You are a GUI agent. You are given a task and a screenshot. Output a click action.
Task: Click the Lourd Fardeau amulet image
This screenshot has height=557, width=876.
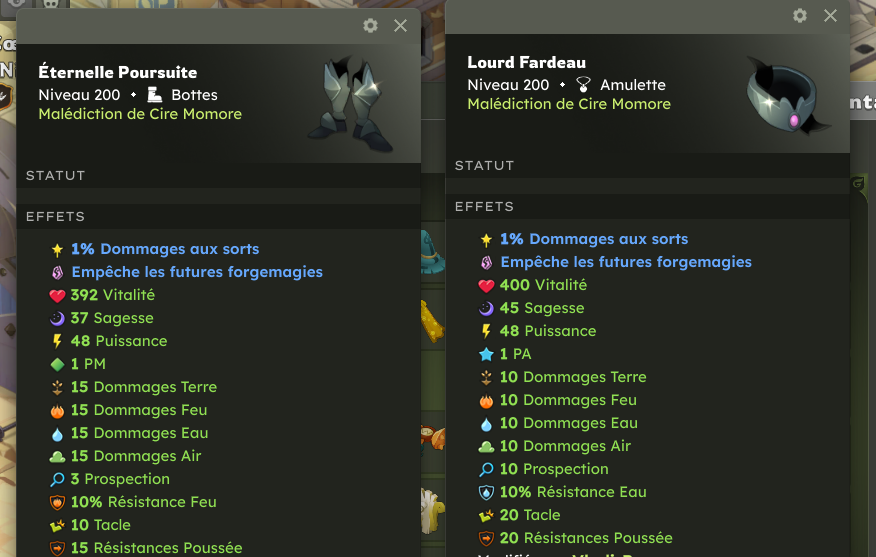point(787,96)
